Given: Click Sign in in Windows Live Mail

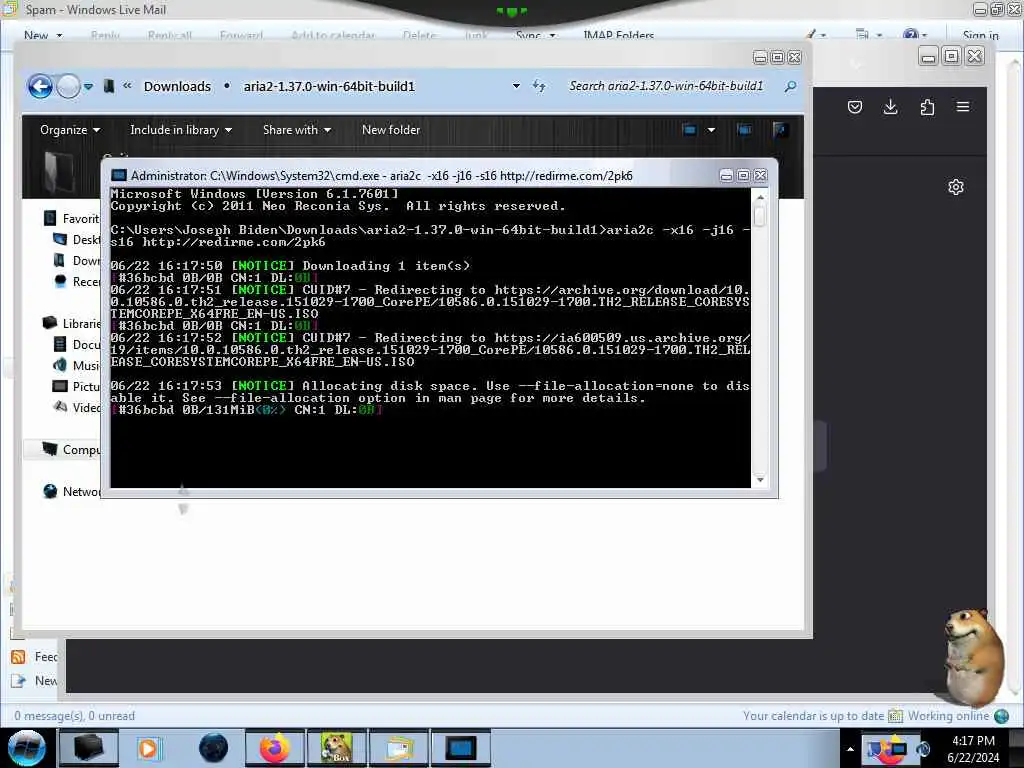Looking at the screenshot, I should [x=980, y=35].
